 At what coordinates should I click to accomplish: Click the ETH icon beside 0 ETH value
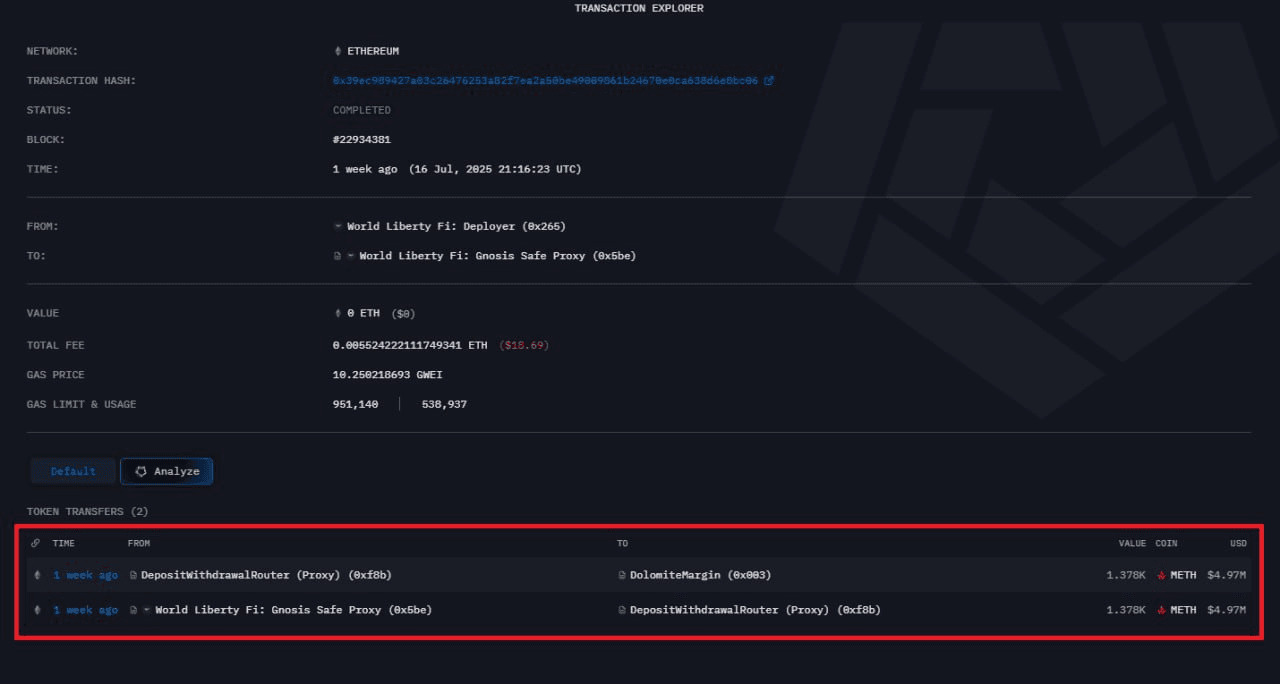coord(337,313)
